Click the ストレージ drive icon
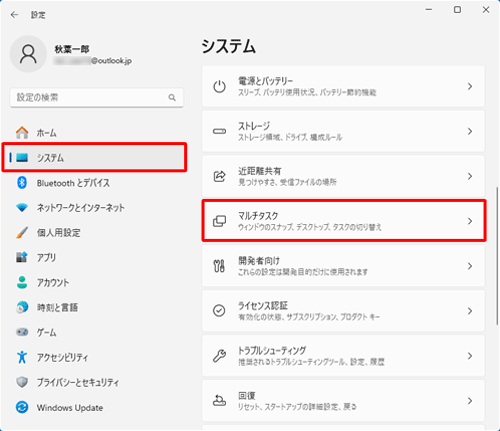The width and height of the screenshot is (500, 431). pyautogui.click(x=219, y=131)
